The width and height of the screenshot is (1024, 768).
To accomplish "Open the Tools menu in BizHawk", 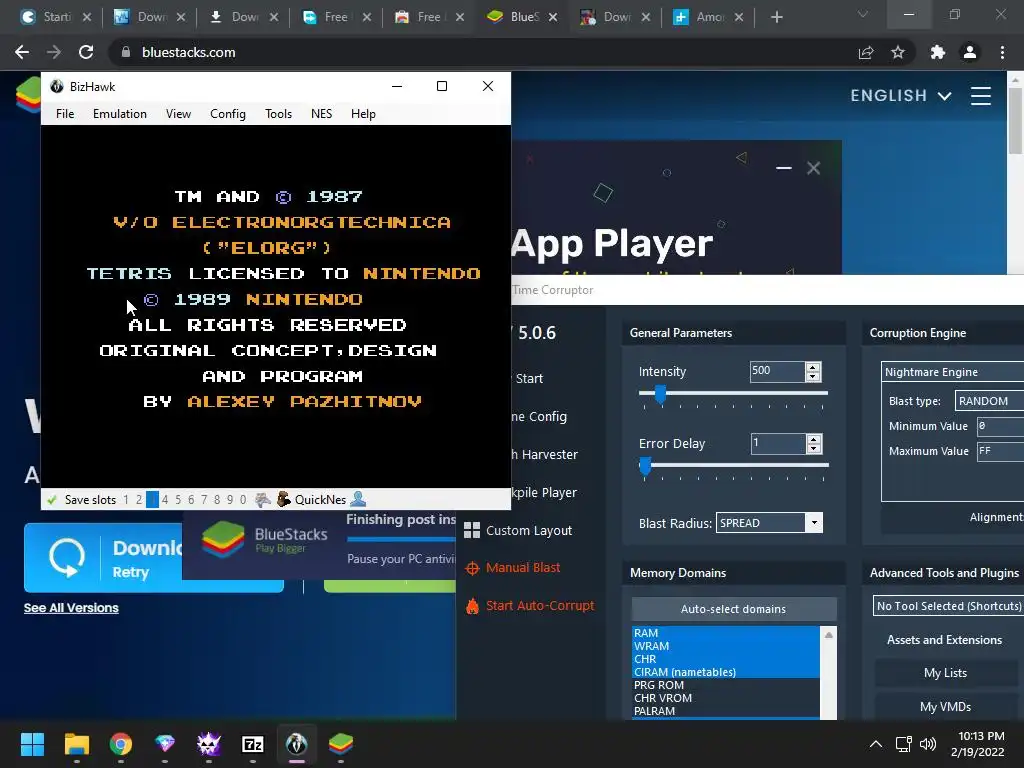I will (x=278, y=114).
